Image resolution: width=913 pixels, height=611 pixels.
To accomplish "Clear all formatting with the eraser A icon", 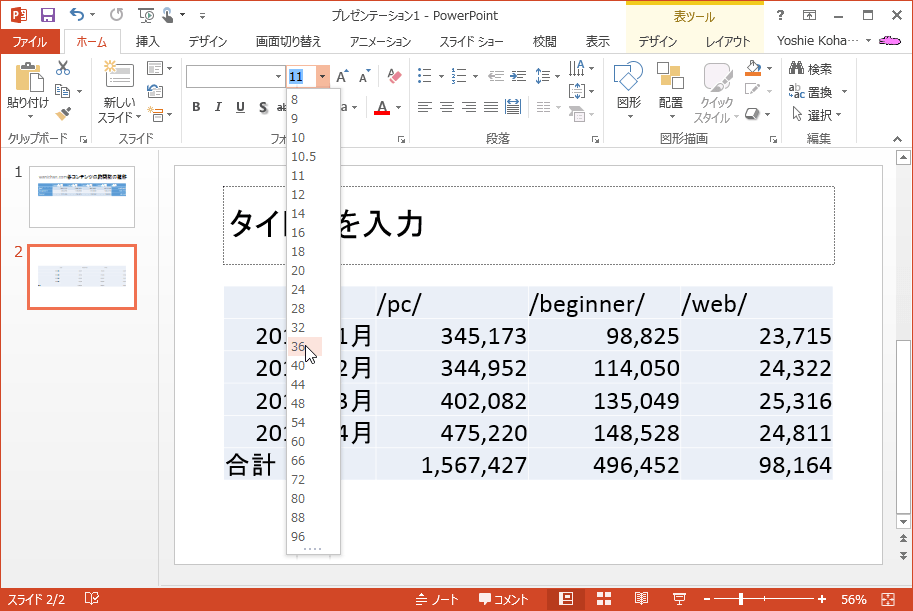I will pyautogui.click(x=394, y=76).
